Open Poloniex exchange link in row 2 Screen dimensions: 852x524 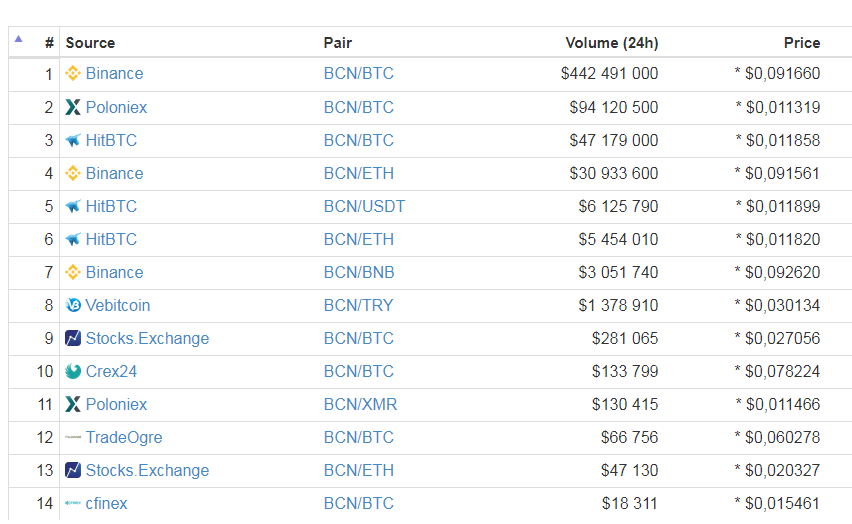[x=116, y=107]
